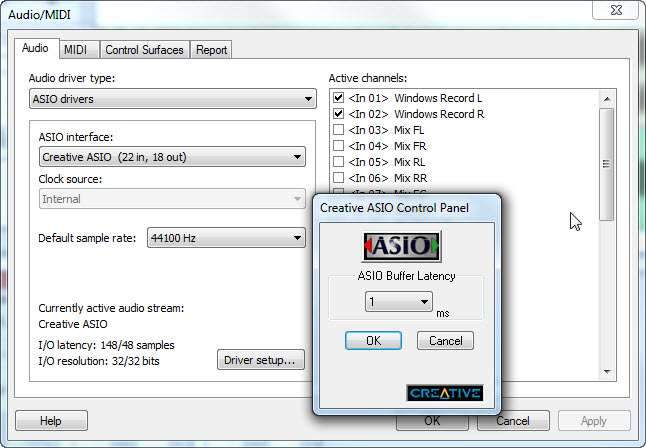Uncheck In 01 Windows Record L
646x448 pixels.
coord(338,98)
